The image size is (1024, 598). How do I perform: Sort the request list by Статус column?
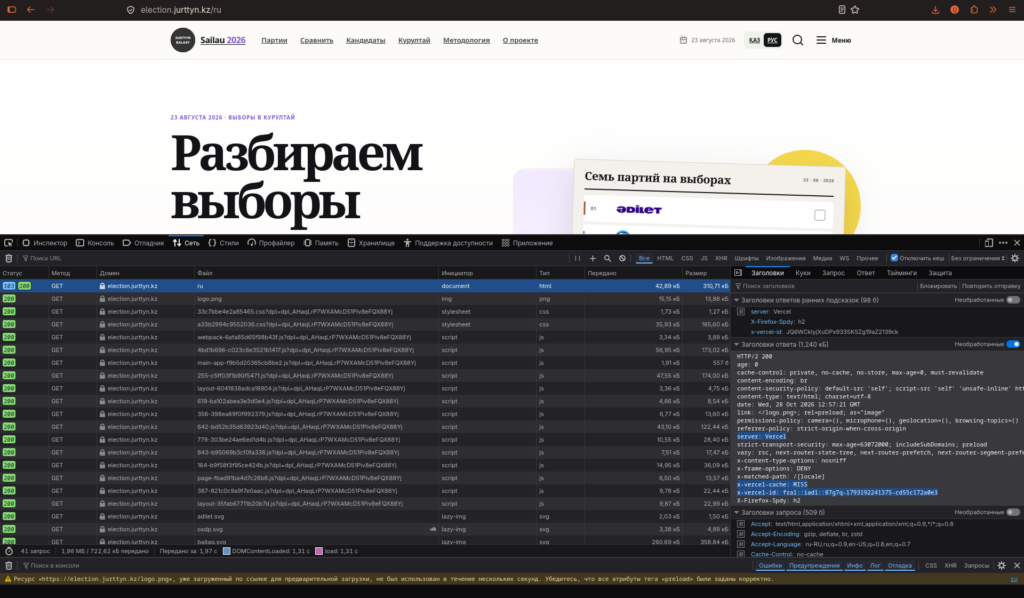(x=24, y=273)
